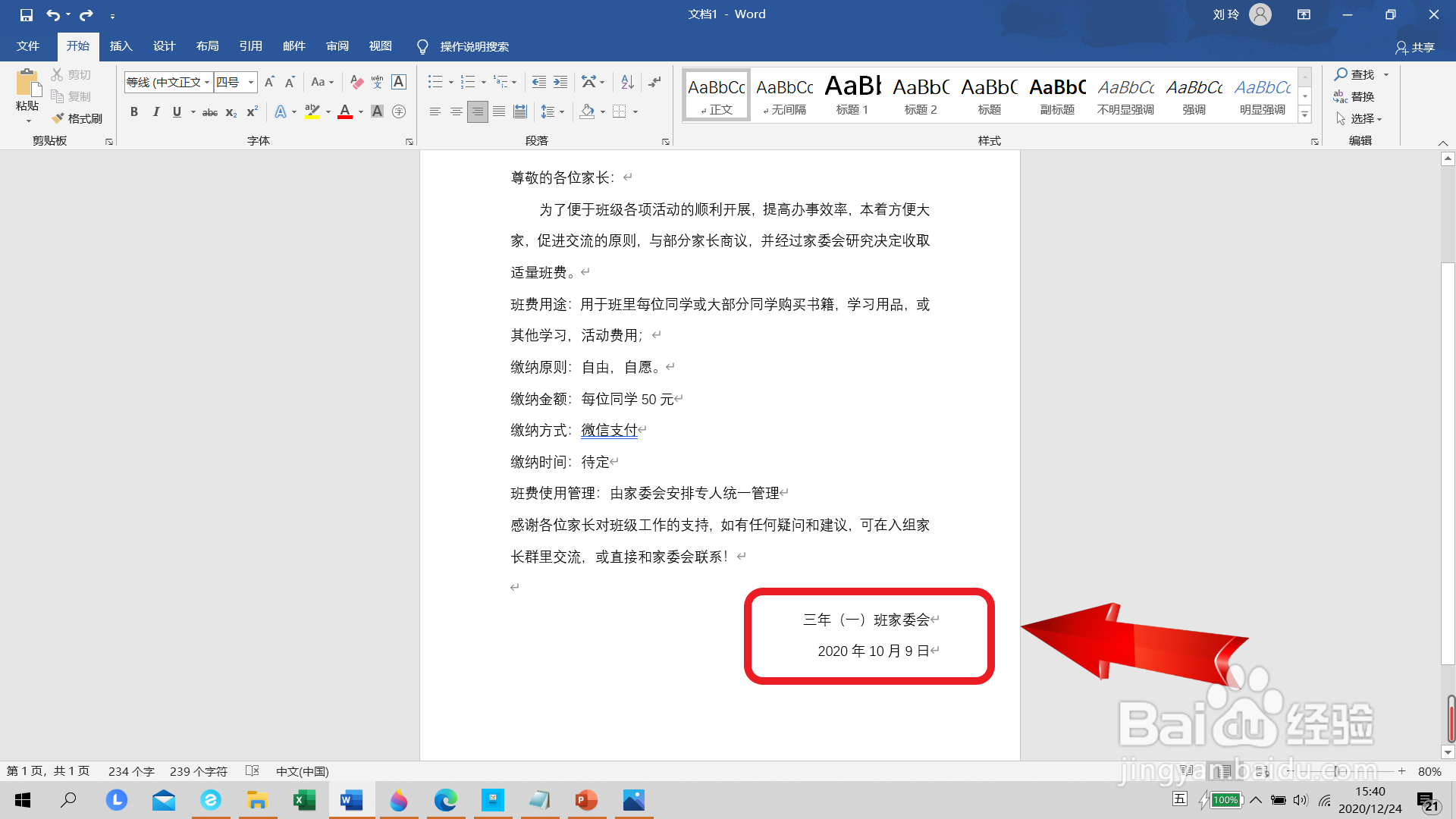Screen dimensions: 1456x819
Task: Toggle right alignment for paragraph
Action: pyautogui.click(x=477, y=111)
